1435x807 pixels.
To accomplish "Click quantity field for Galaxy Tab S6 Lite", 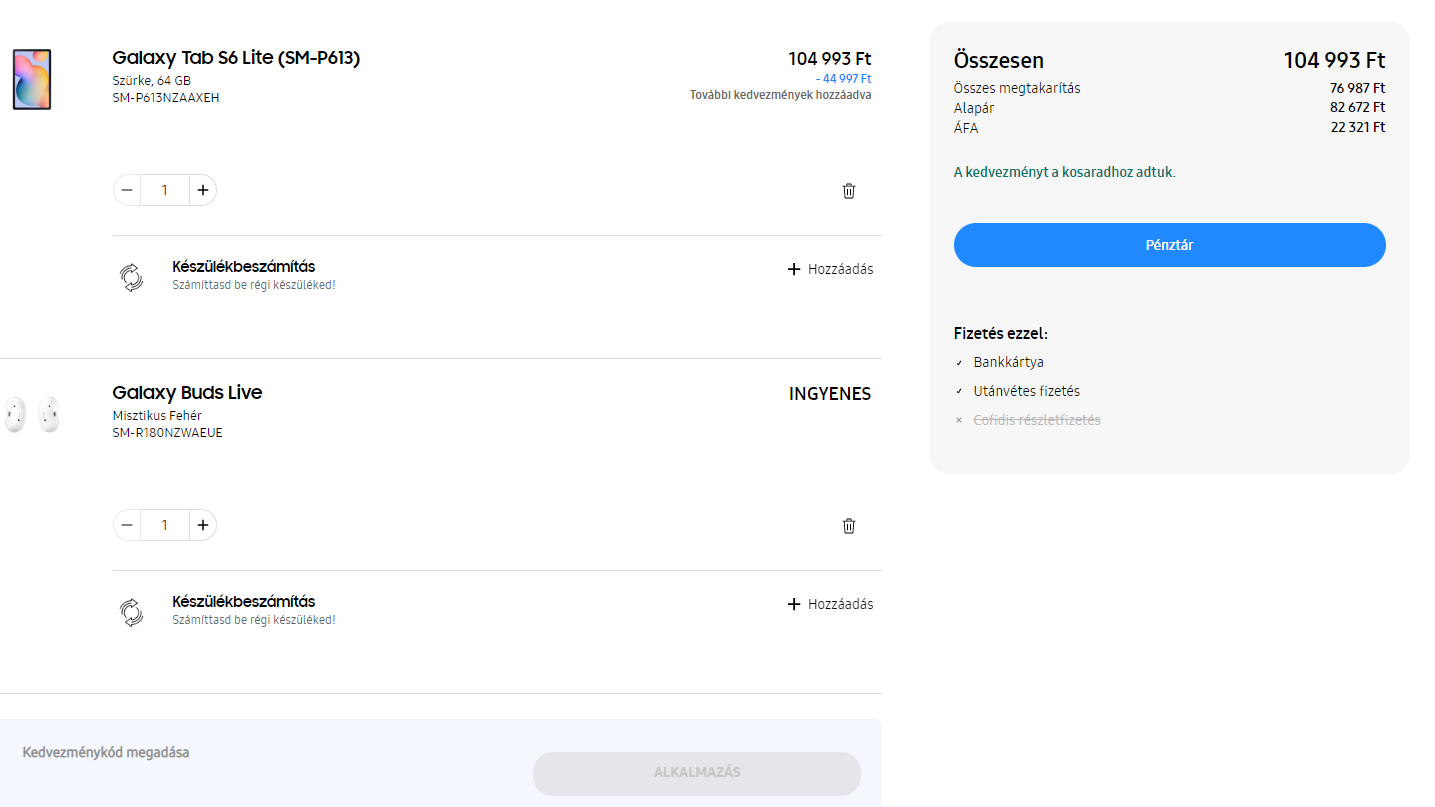I will click(165, 190).
